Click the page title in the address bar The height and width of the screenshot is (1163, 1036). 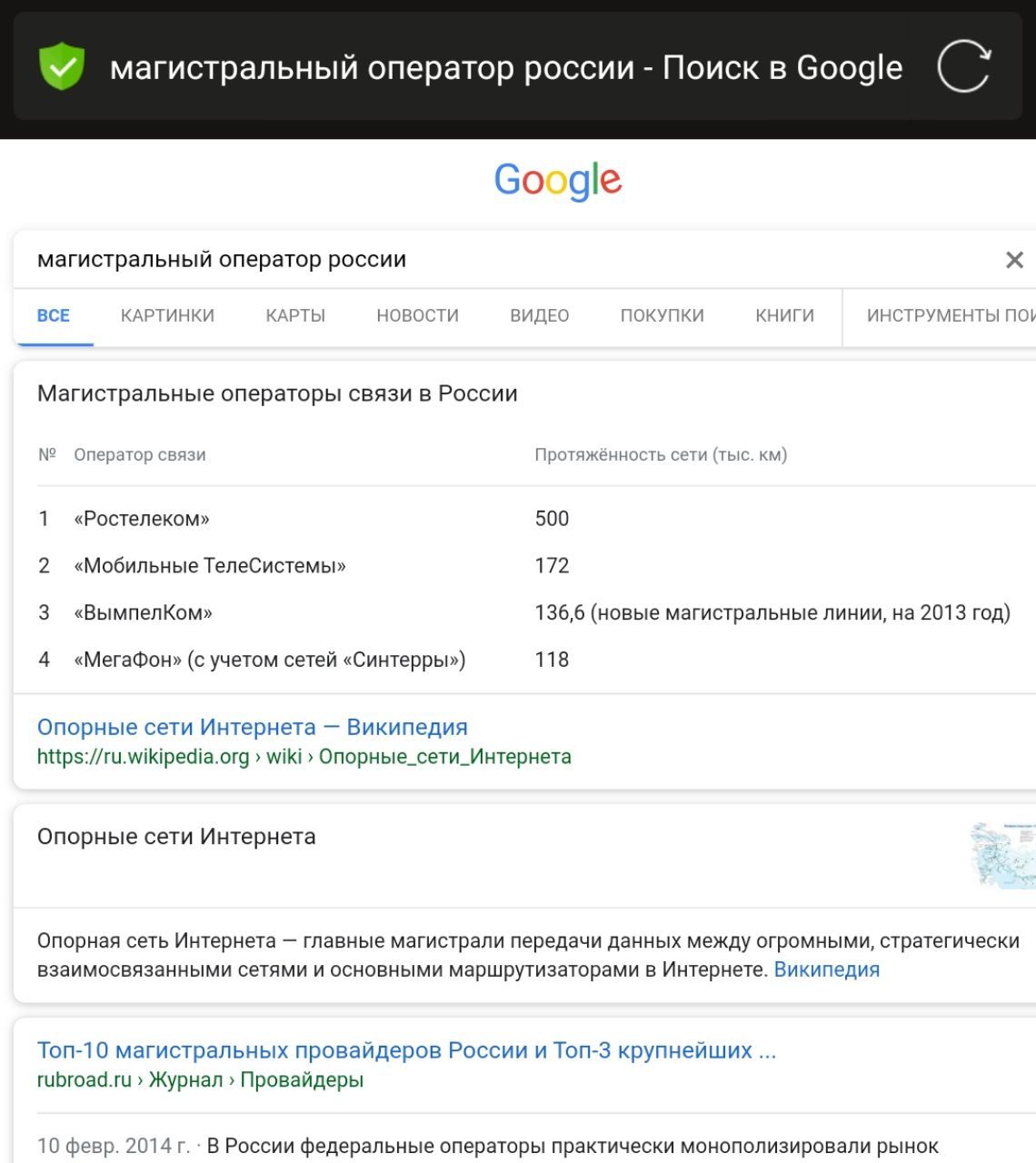pos(505,68)
